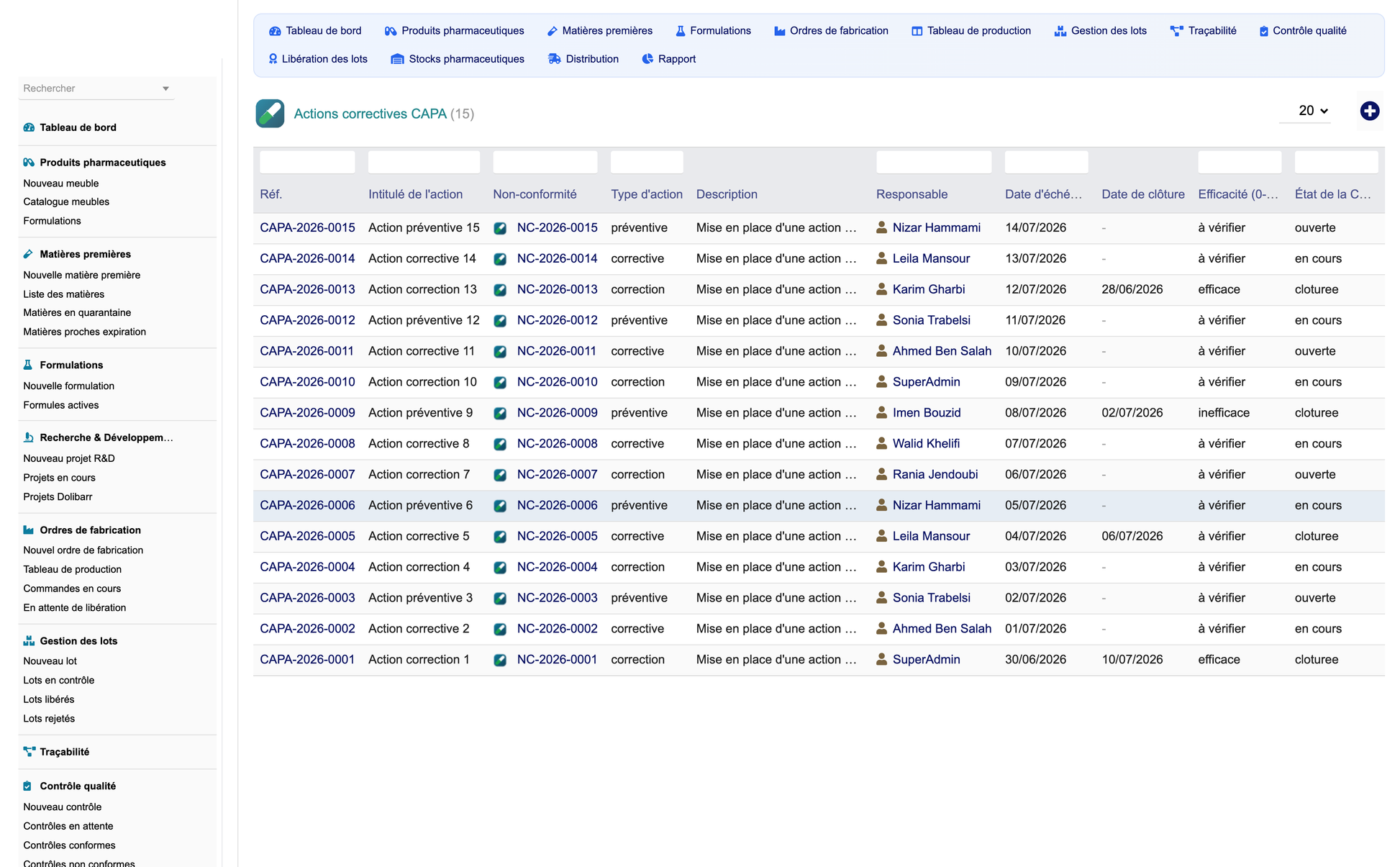
Task: Click the Intitulé de l'action filter field
Action: 424,162
